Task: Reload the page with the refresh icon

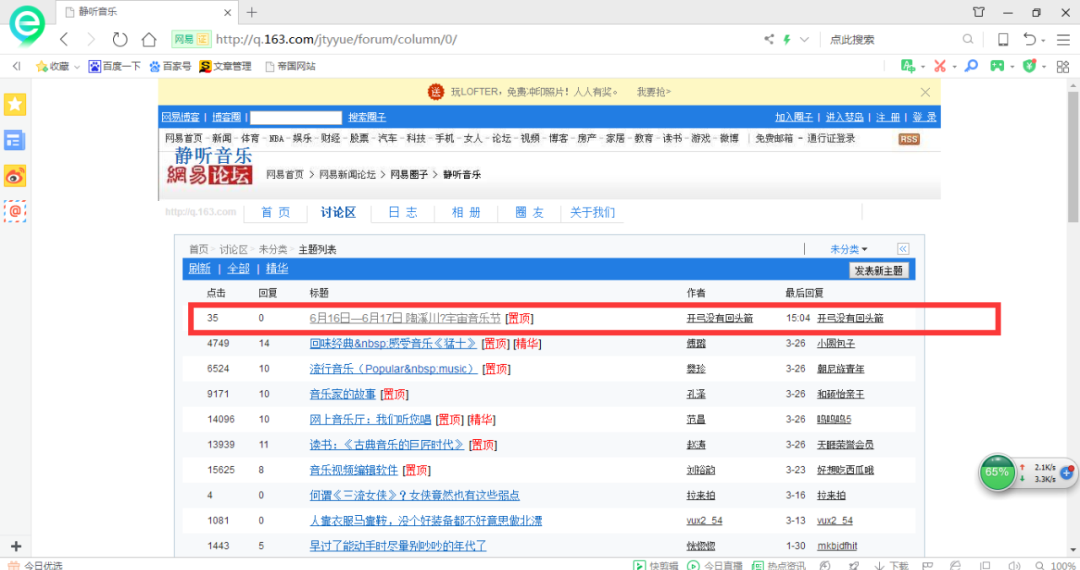Action: [x=120, y=39]
